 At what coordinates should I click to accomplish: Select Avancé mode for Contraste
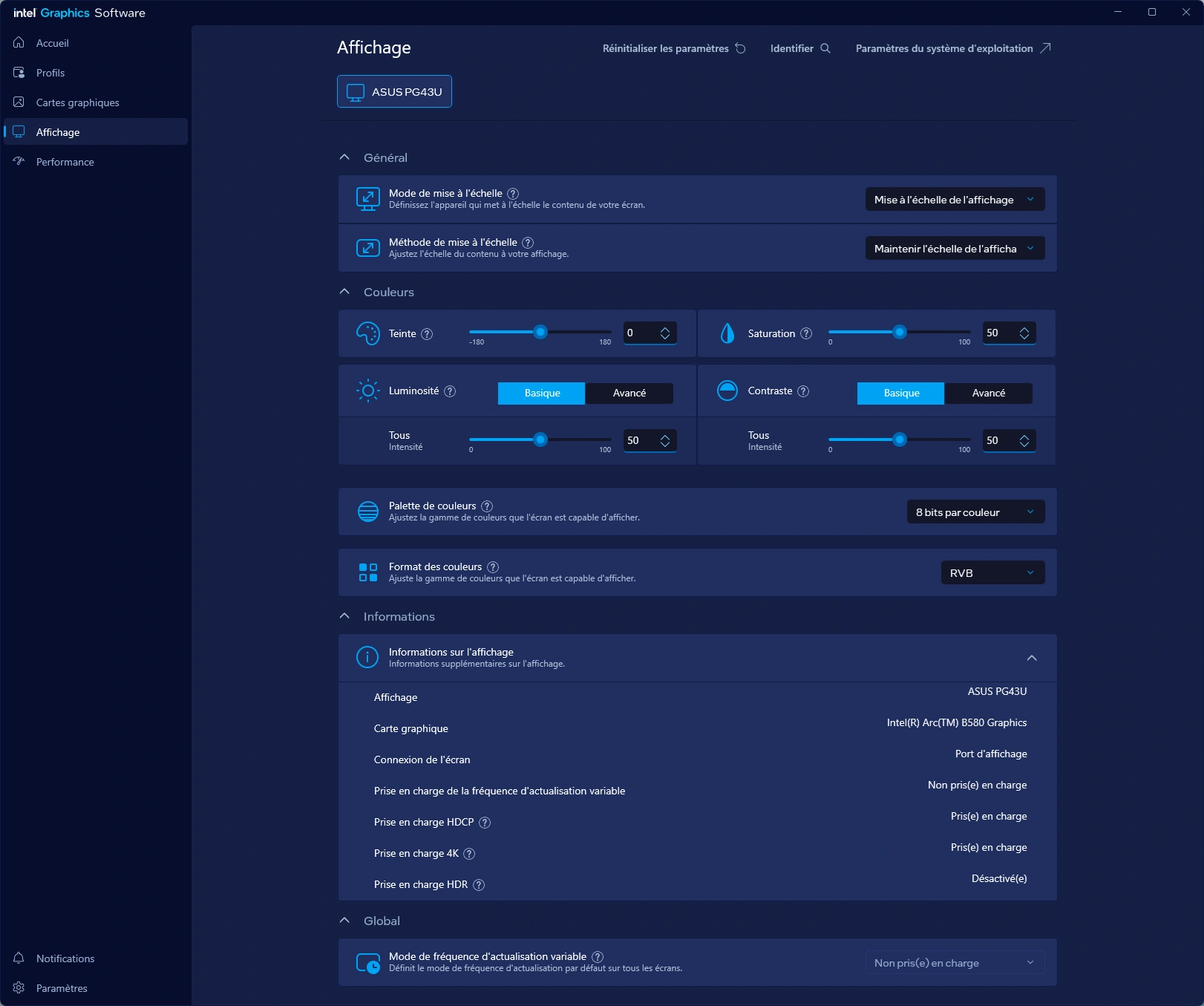989,393
